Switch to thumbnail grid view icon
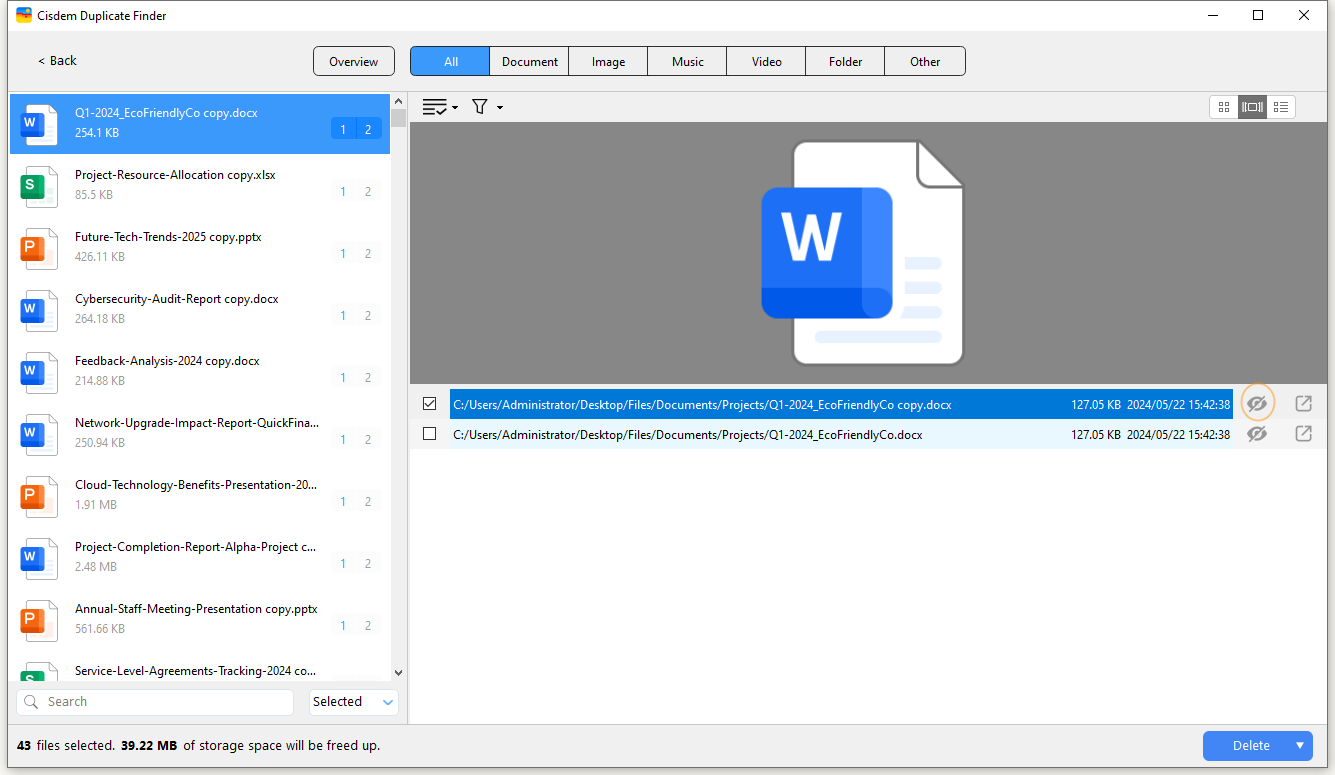This screenshot has height=775, width=1335. pyautogui.click(x=1223, y=107)
